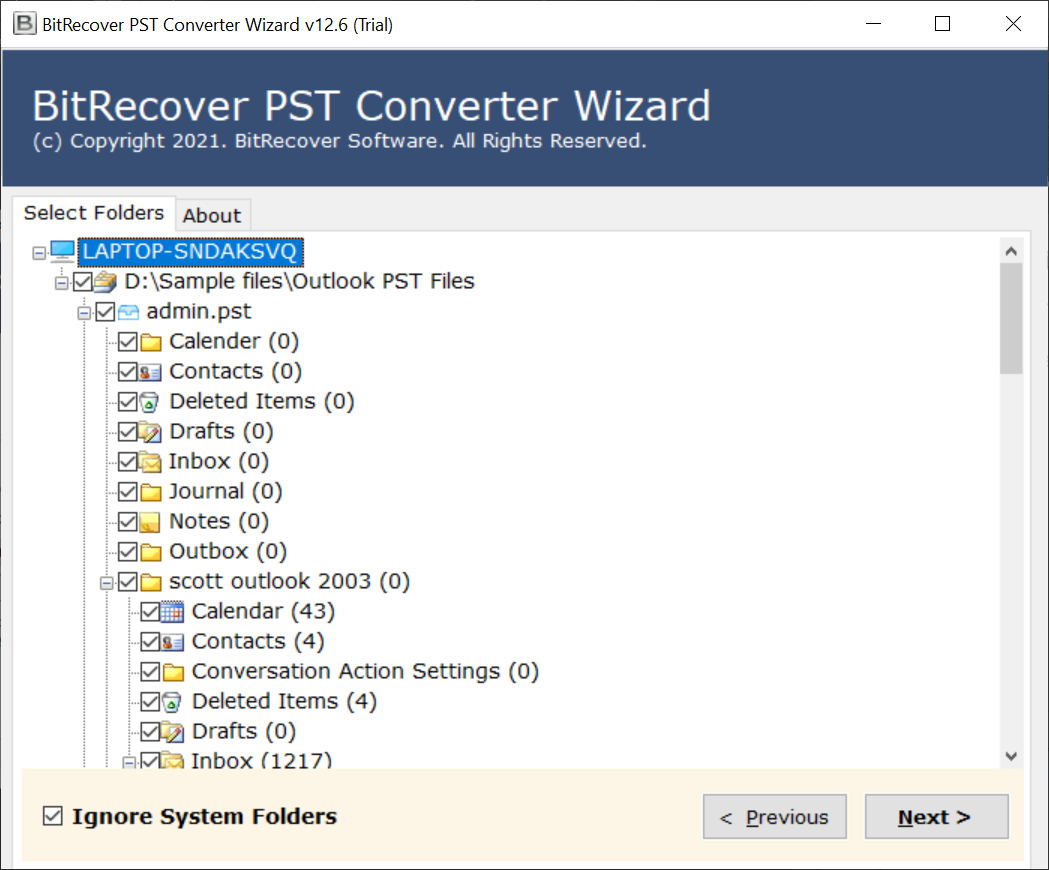Uncheck the Outbox (0) checkbox
This screenshot has height=870, width=1049.
point(128,552)
